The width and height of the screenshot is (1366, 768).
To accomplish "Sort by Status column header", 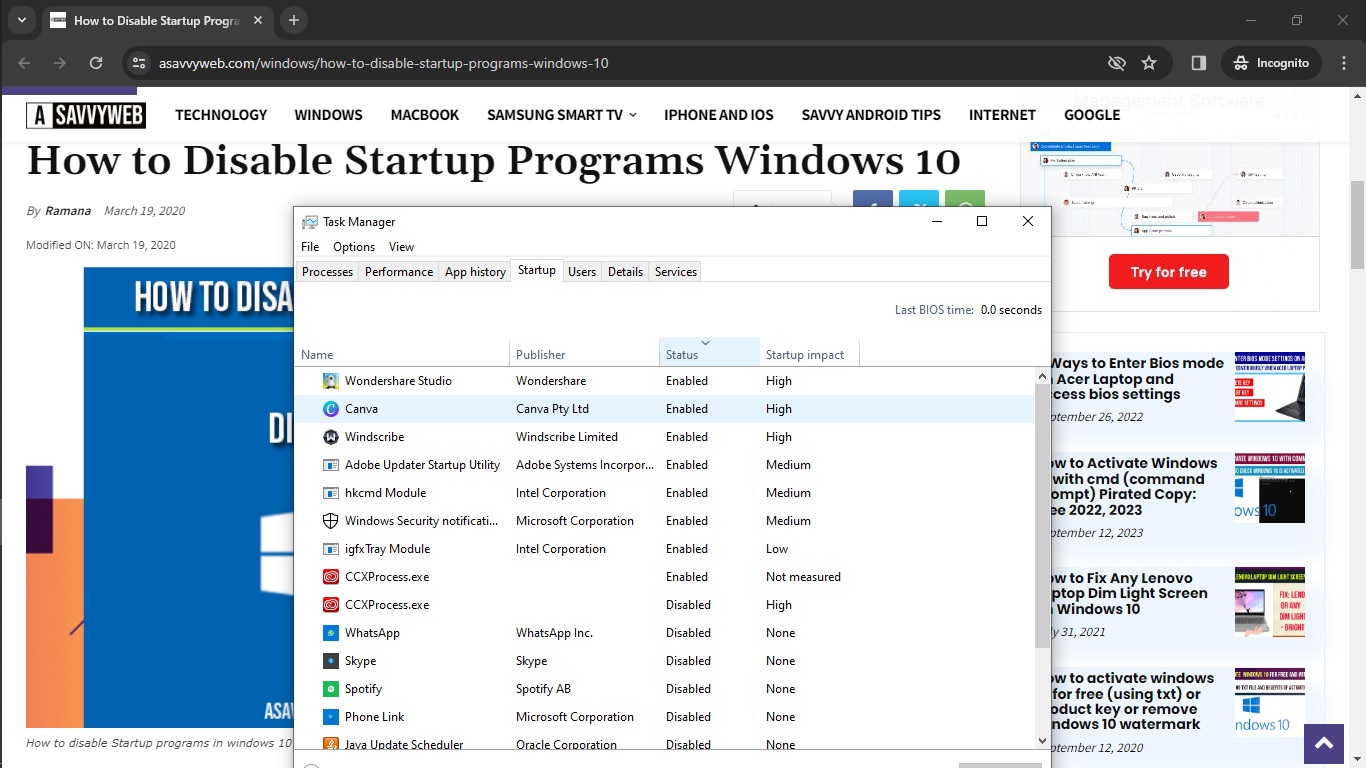I will (682, 355).
